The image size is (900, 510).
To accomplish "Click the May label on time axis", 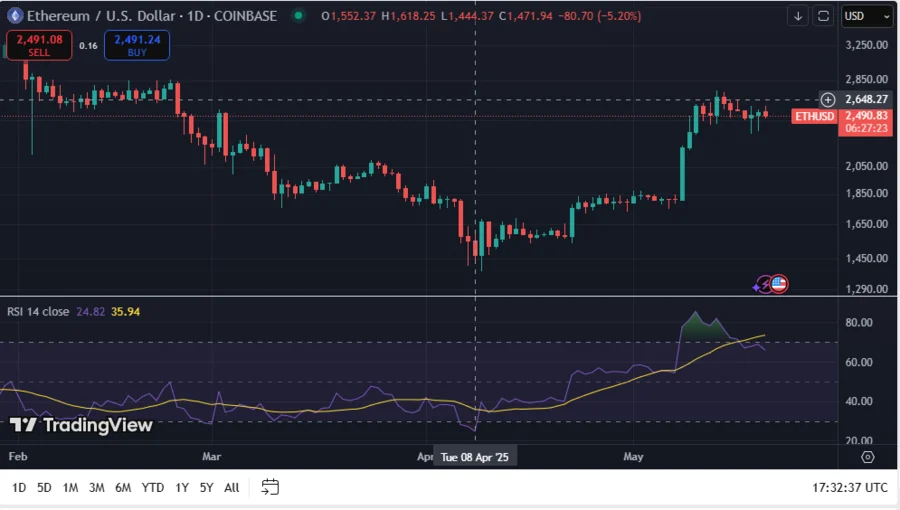I will click(633, 457).
